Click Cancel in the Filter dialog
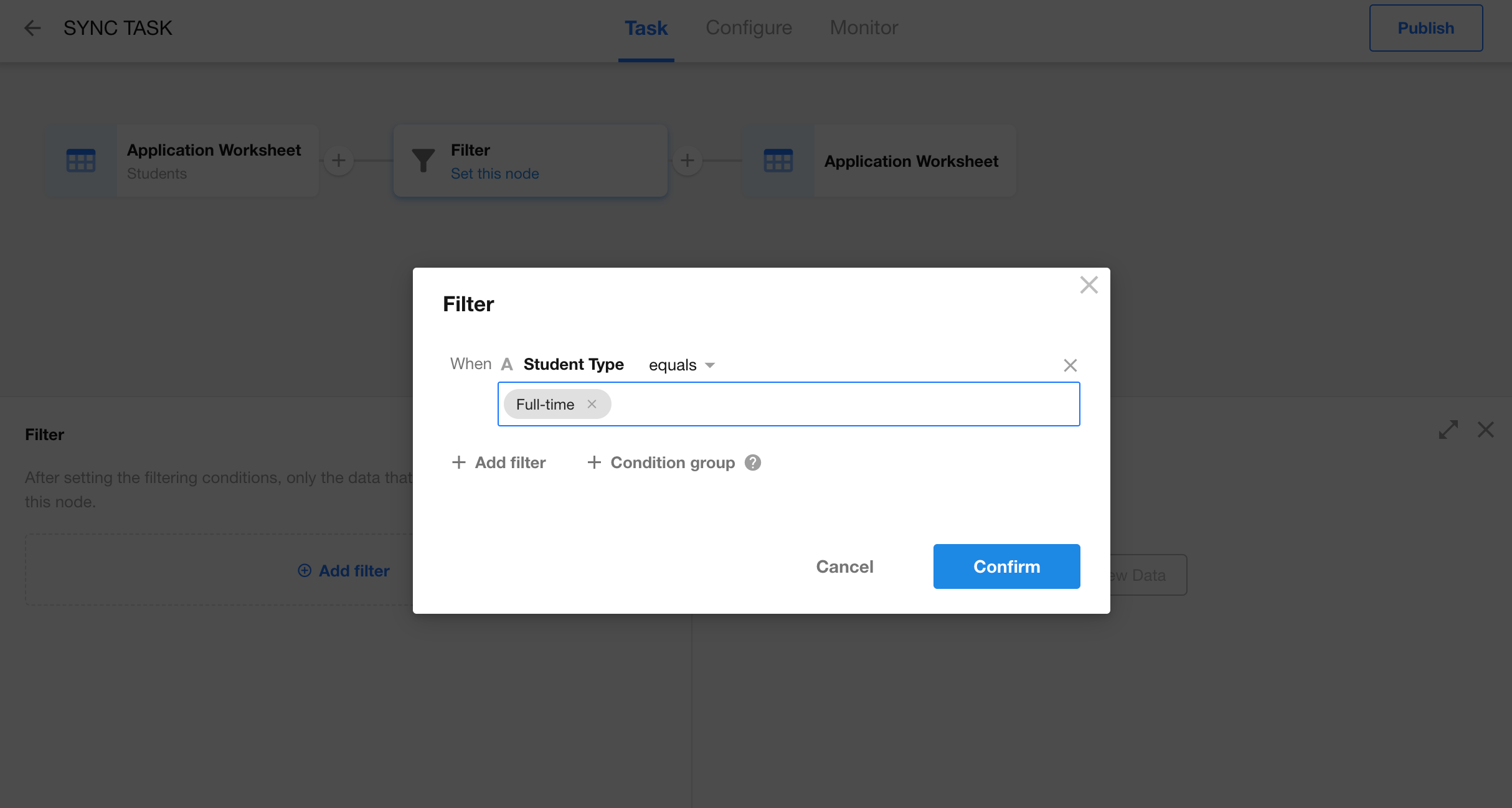The width and height of the screenshot is (1512, 808). [x=844, y=566]
